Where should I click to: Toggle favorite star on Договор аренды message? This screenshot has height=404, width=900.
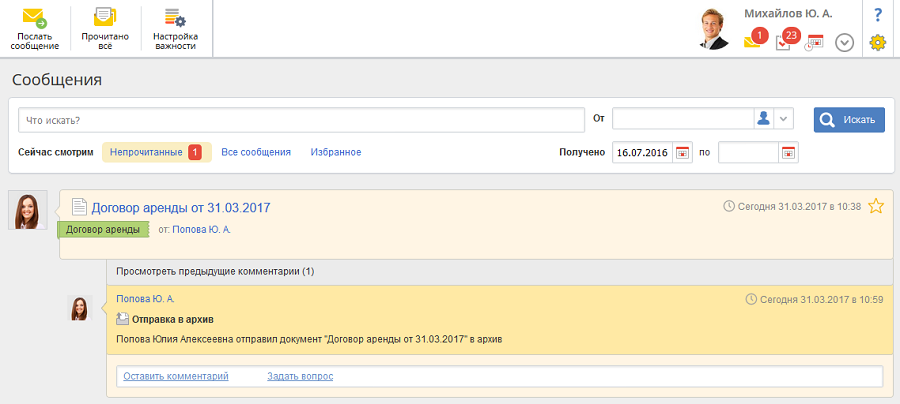coord(876,206)
